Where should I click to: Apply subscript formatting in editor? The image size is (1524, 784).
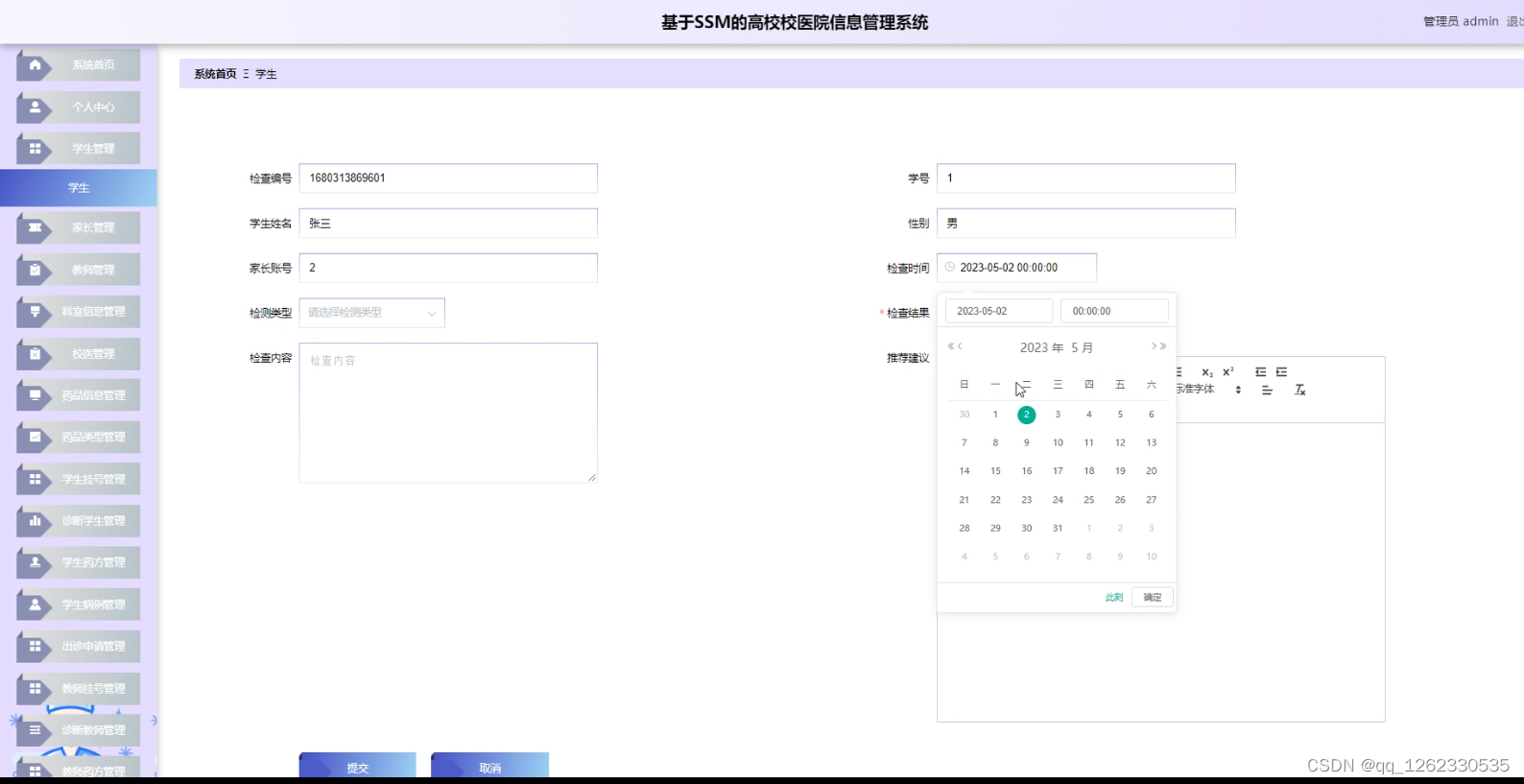coord(1207,372)
